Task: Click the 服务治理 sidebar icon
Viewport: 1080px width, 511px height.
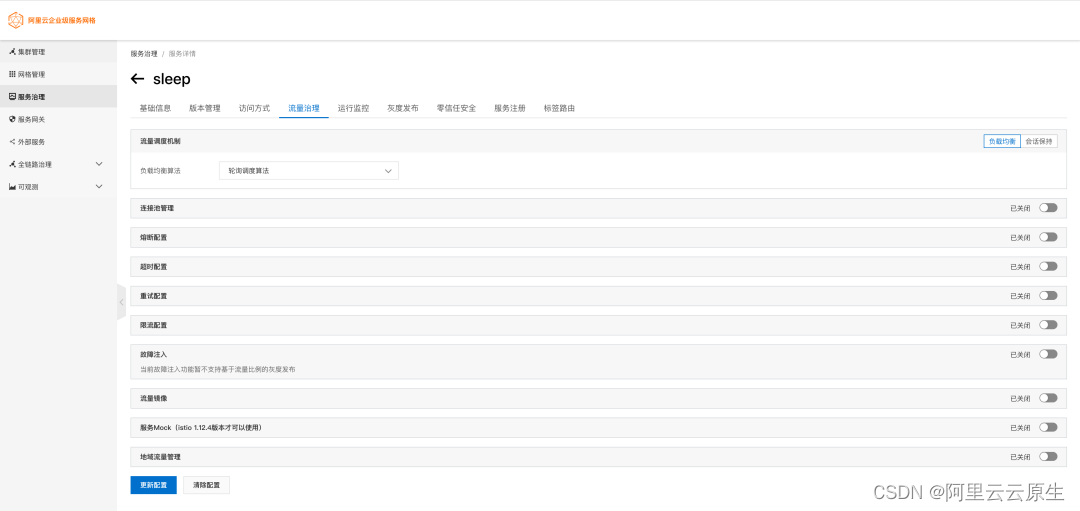Action: [x=12, y=96]
